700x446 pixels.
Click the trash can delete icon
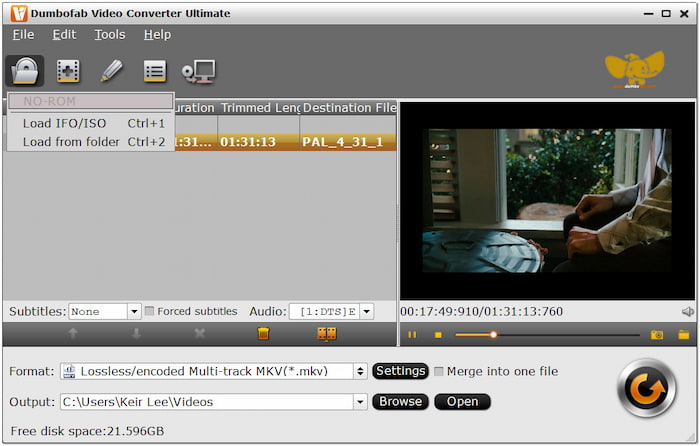(263, 333)
